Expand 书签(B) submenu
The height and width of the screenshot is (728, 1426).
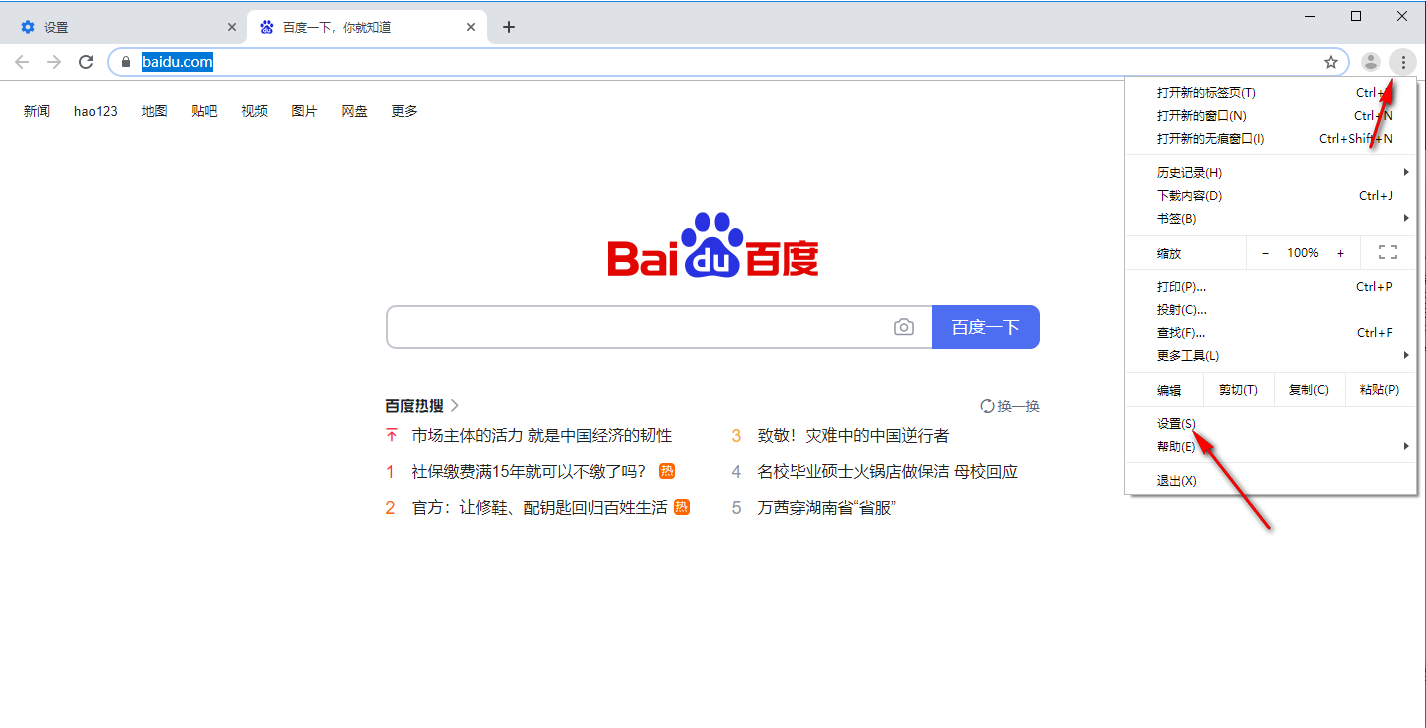pos(1271,219)
